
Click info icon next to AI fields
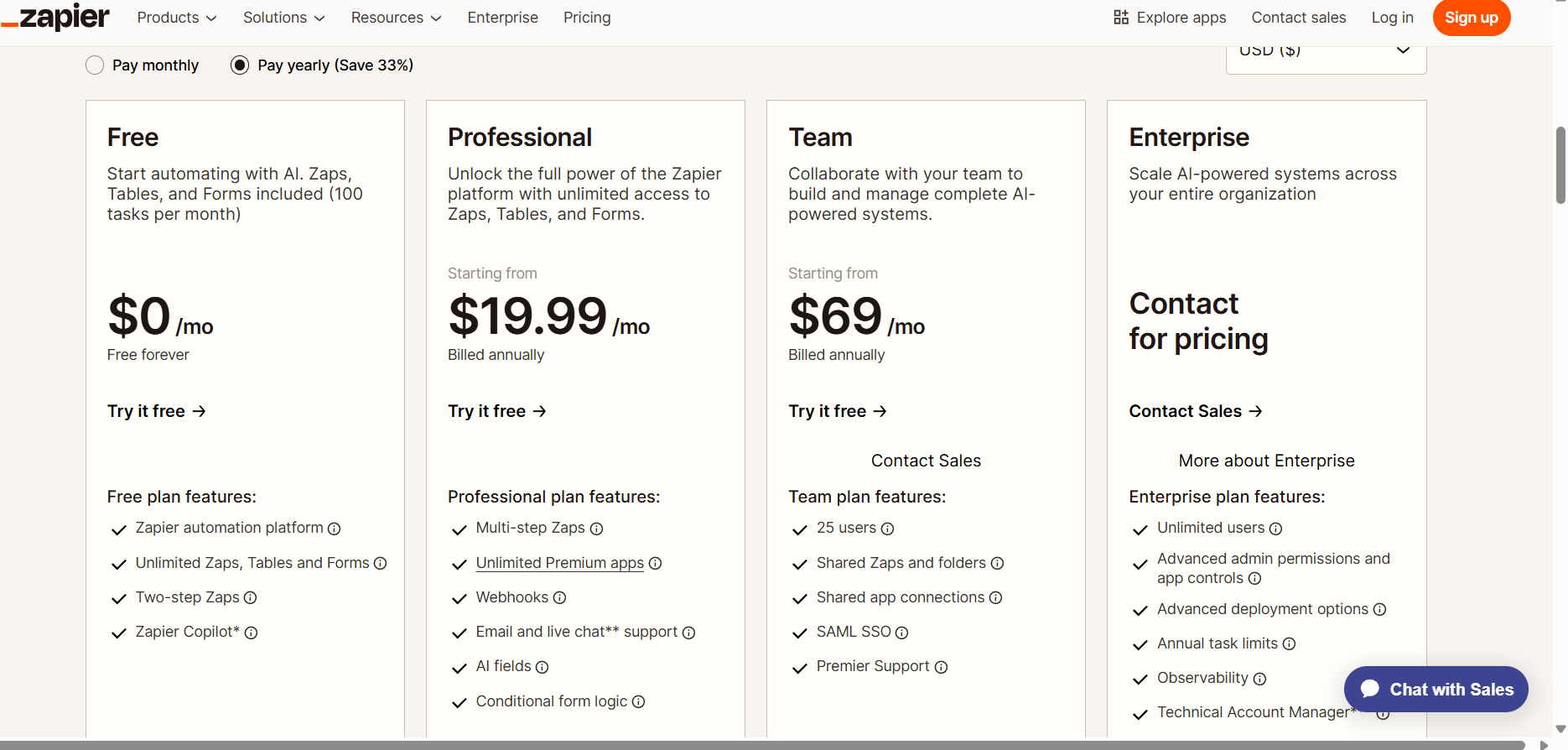(542, 667)
